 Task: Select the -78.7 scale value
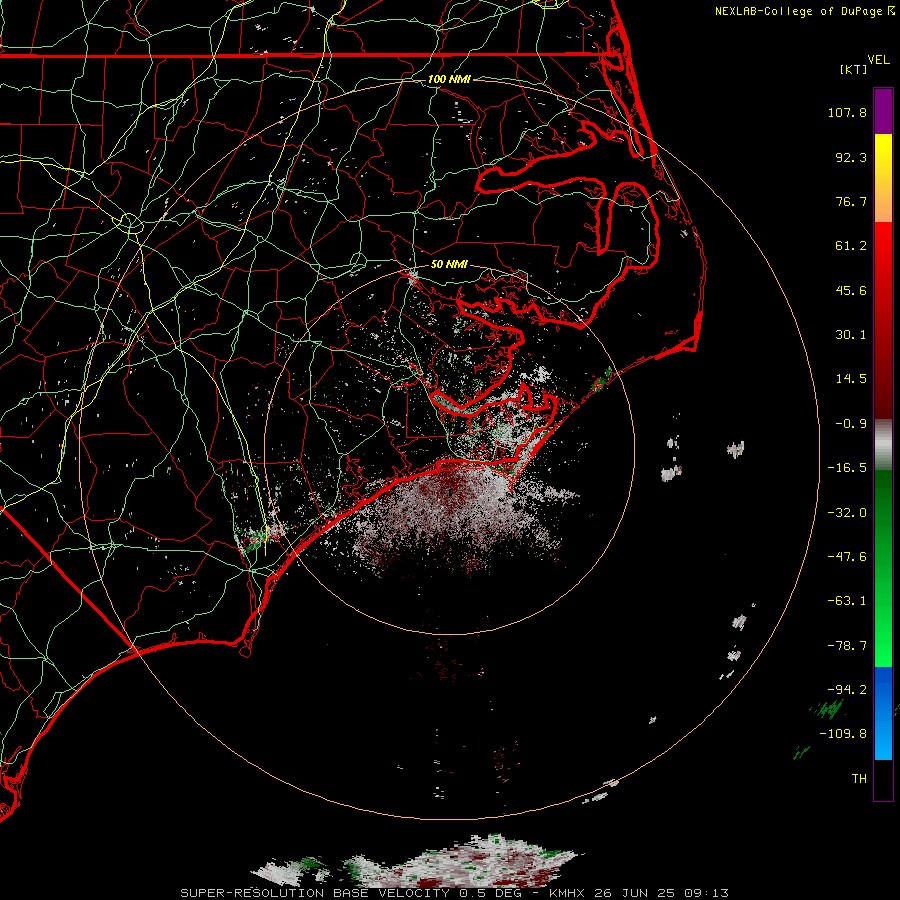847,646
